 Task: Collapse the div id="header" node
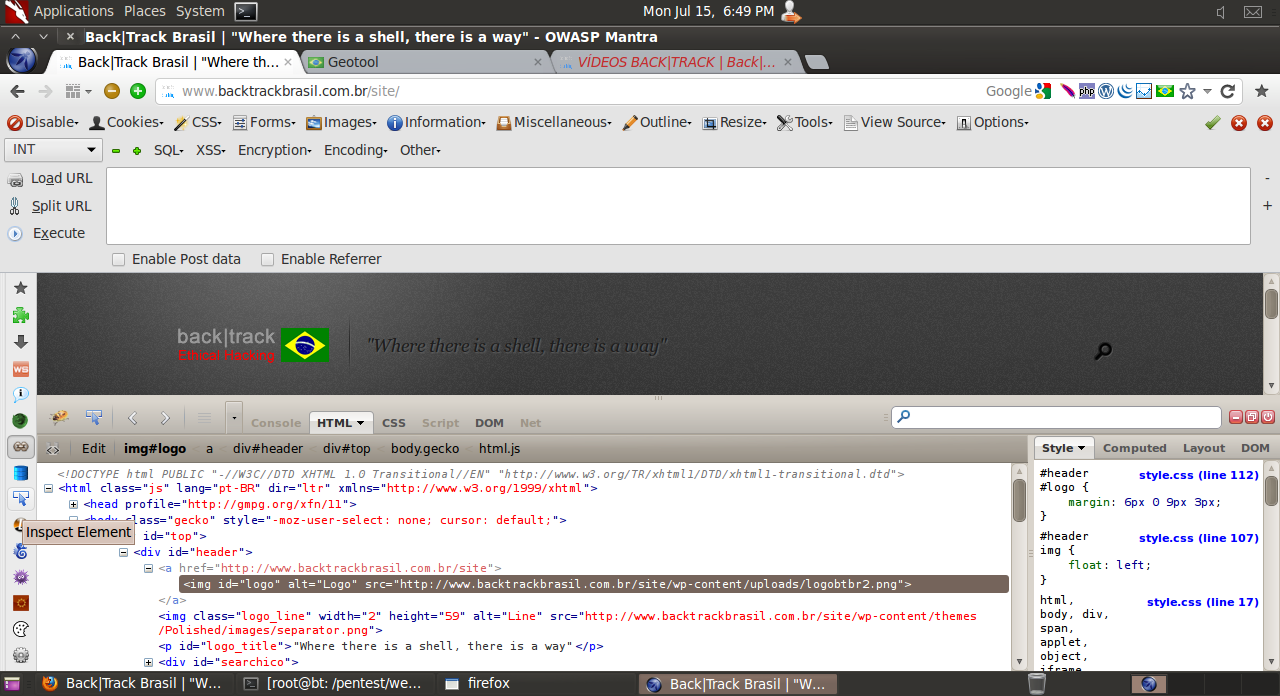point(124,552)
